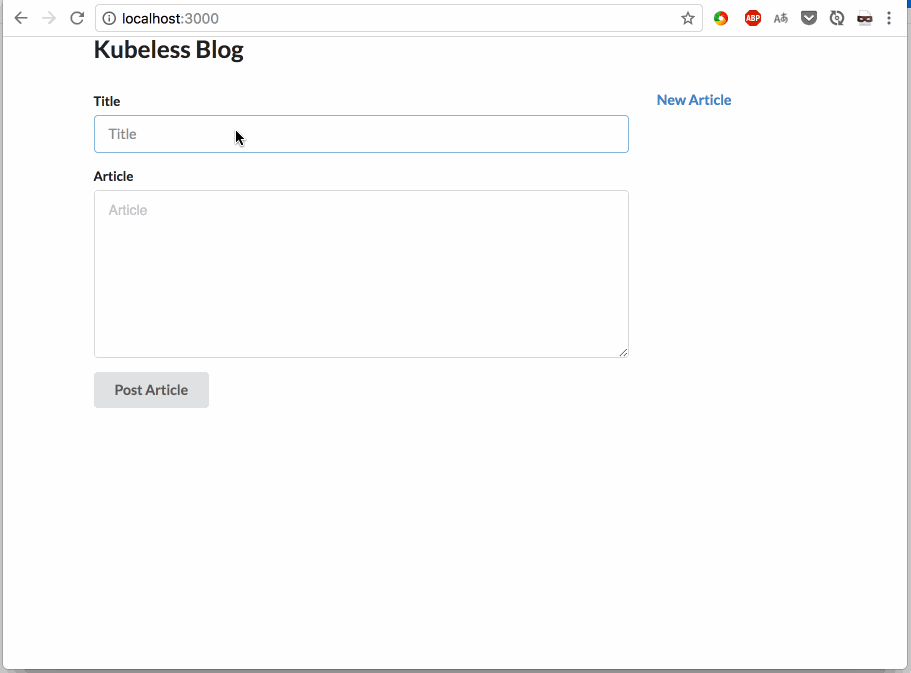The width and height of the screenshot is (911, 673).
Task: Expand the browser extensions overflow menu
Action: point(889,18)
